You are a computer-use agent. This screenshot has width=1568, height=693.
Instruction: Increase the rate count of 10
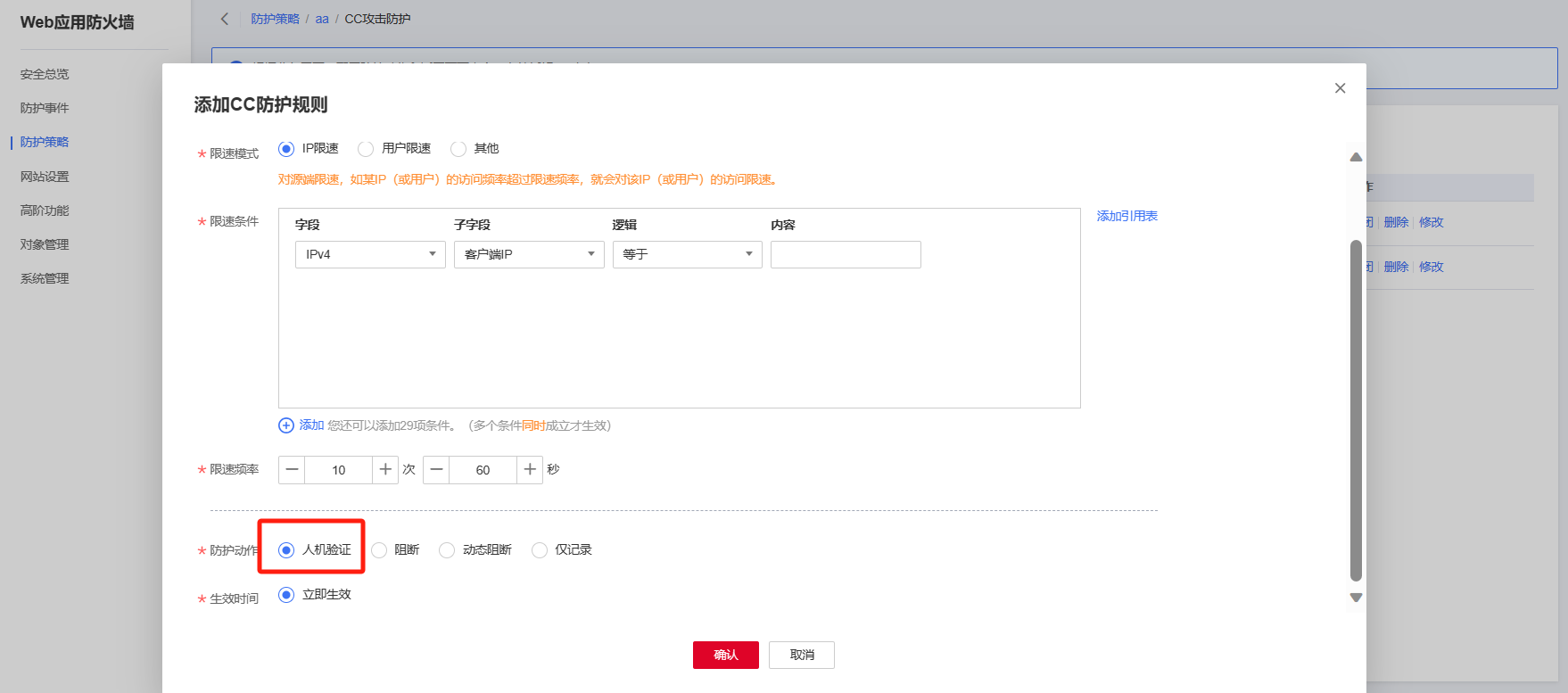[385, 470]
